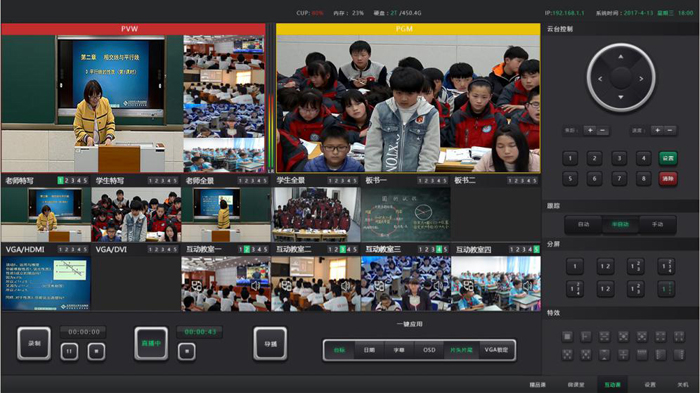Select the single-screen split layout
Image resolution: width=700 pixels, height=393 pixels.
point(575,266)
